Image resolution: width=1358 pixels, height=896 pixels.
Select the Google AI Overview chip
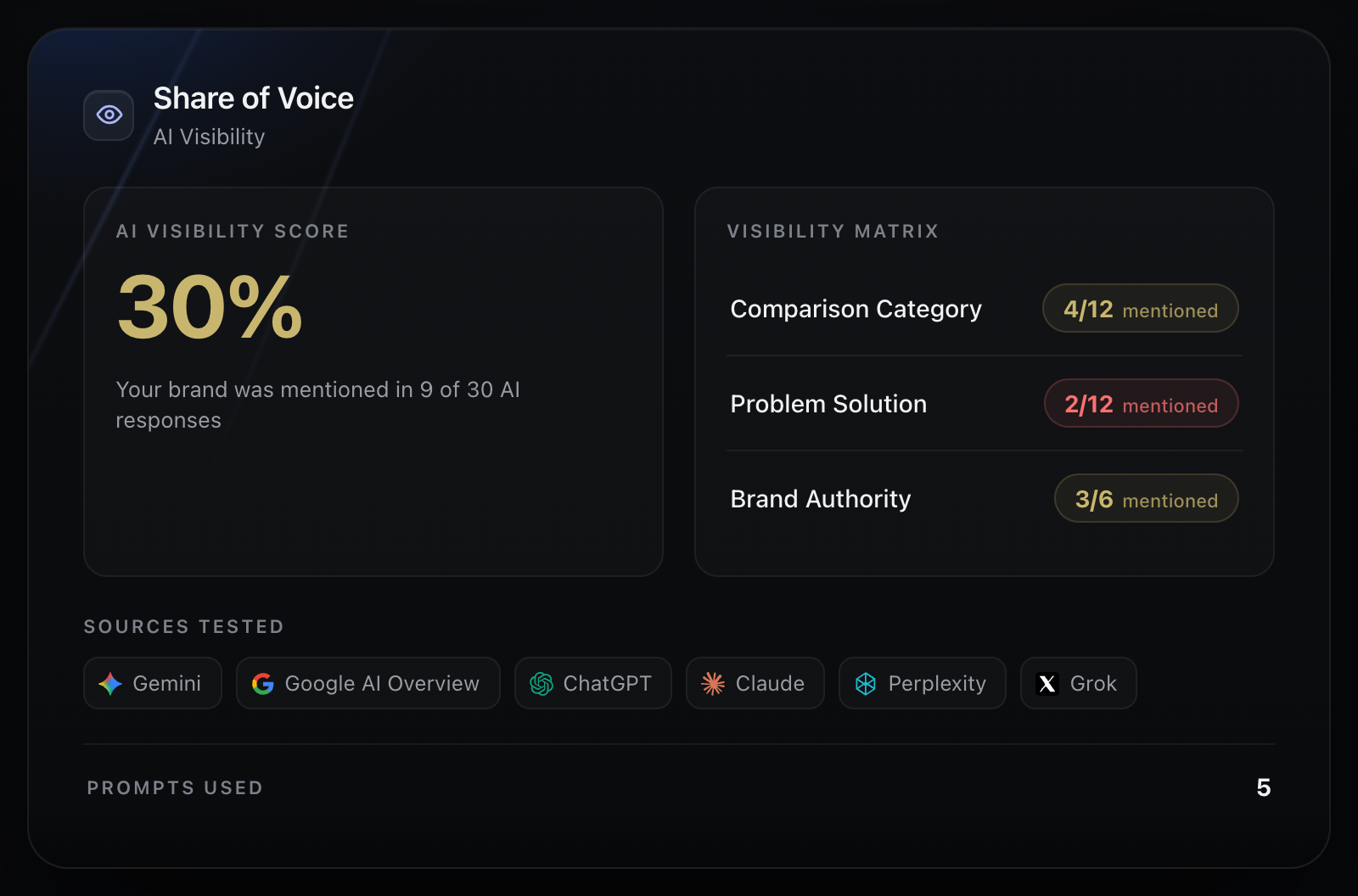pos(368,683)
